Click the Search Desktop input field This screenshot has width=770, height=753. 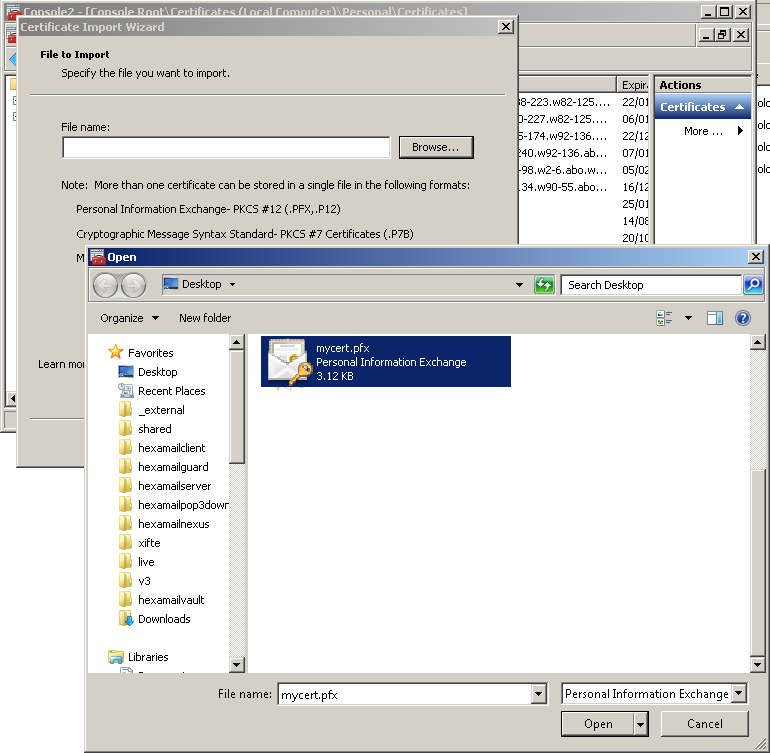(x=650, y=285)
